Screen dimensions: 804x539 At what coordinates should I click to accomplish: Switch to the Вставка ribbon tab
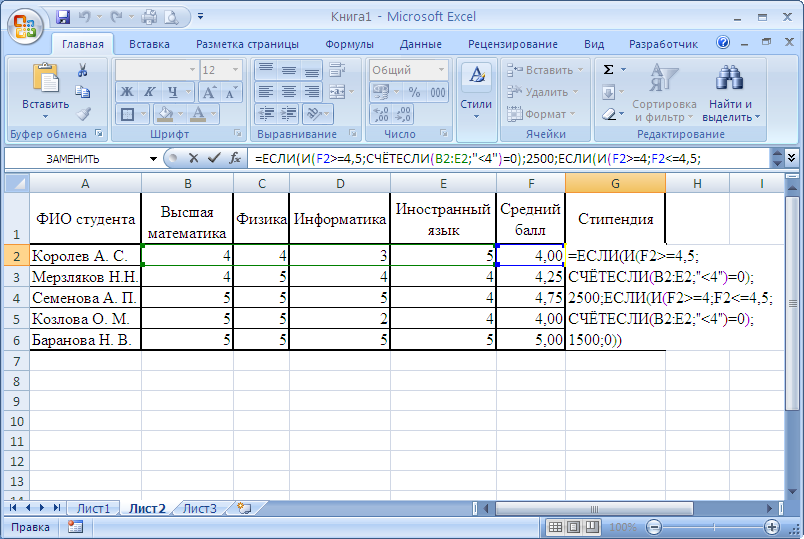click(x=149, y=44)
